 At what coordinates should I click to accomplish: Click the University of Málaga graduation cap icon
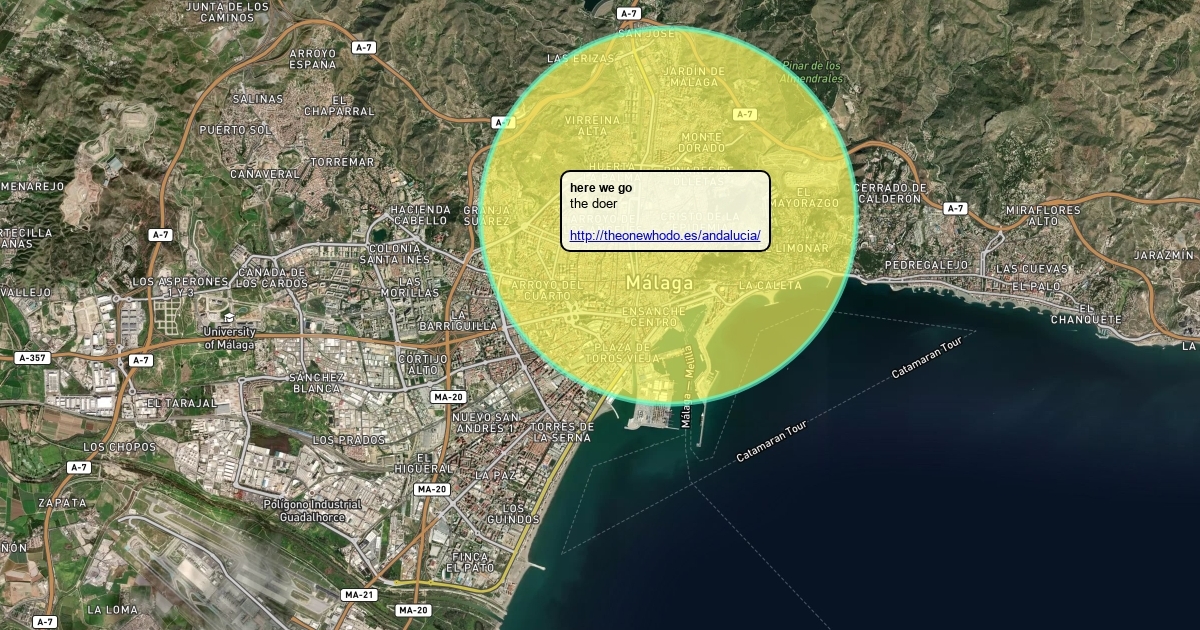pyautogui.click(x=229, y=318)
